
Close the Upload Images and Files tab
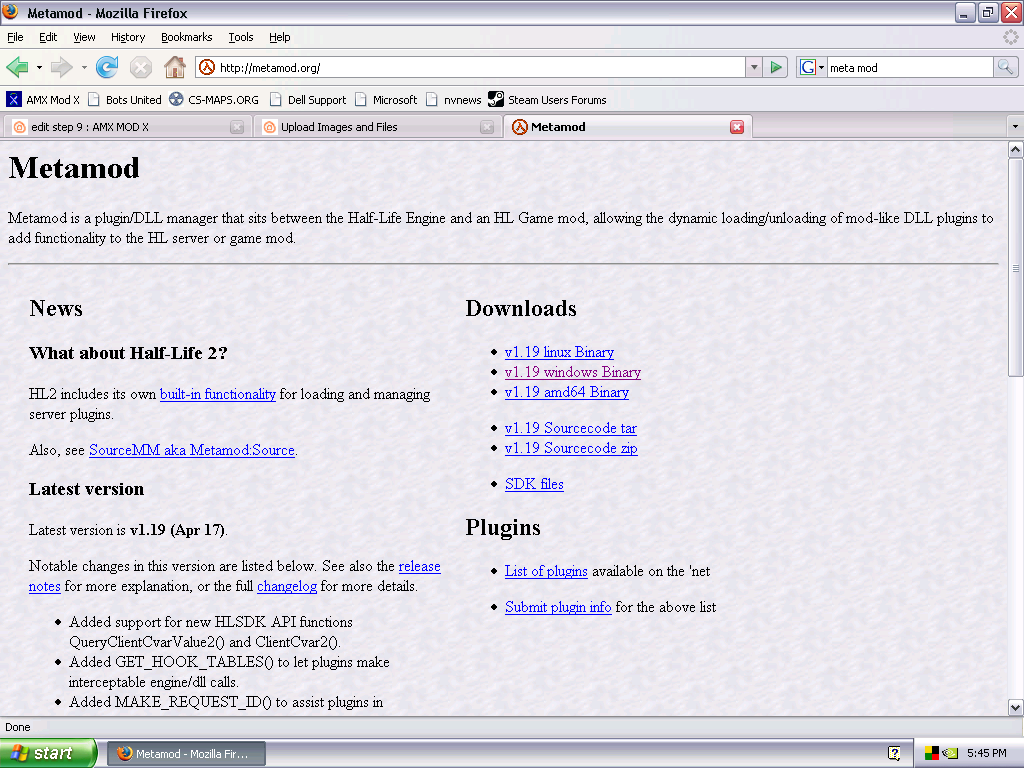coord(487,127)
